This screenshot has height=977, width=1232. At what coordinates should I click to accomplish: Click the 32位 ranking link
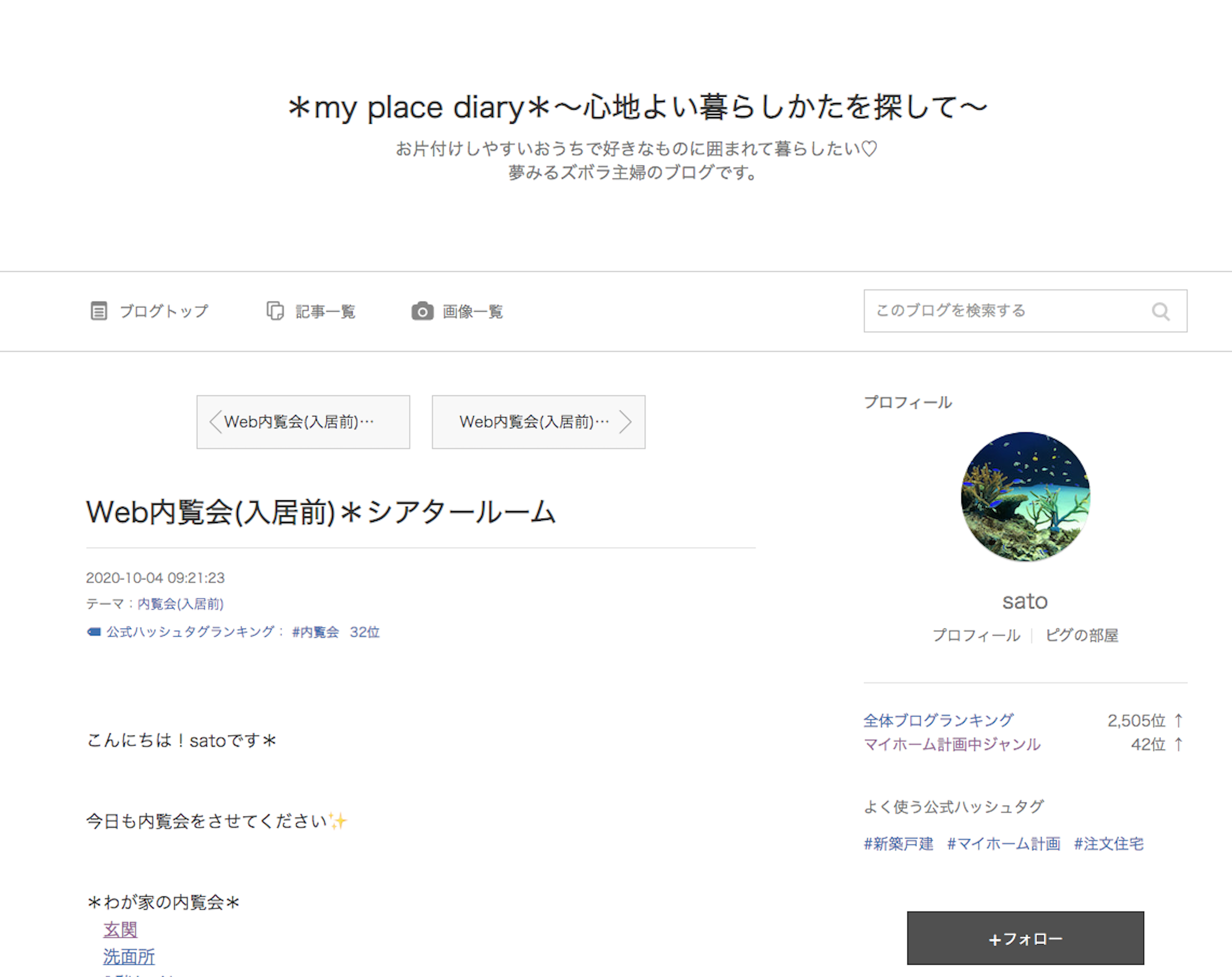(365, 632)
